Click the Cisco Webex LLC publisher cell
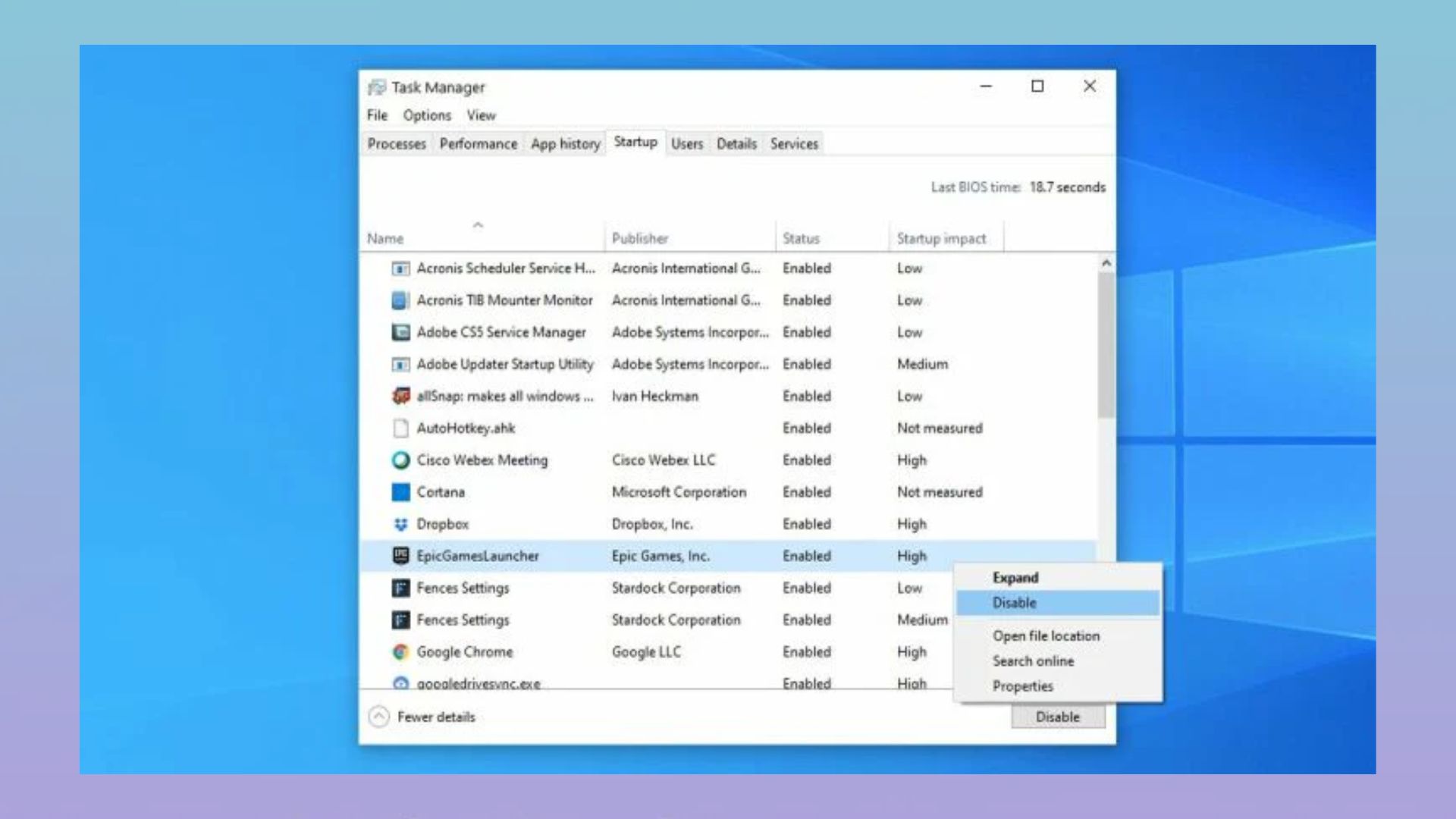 (664, 460)
